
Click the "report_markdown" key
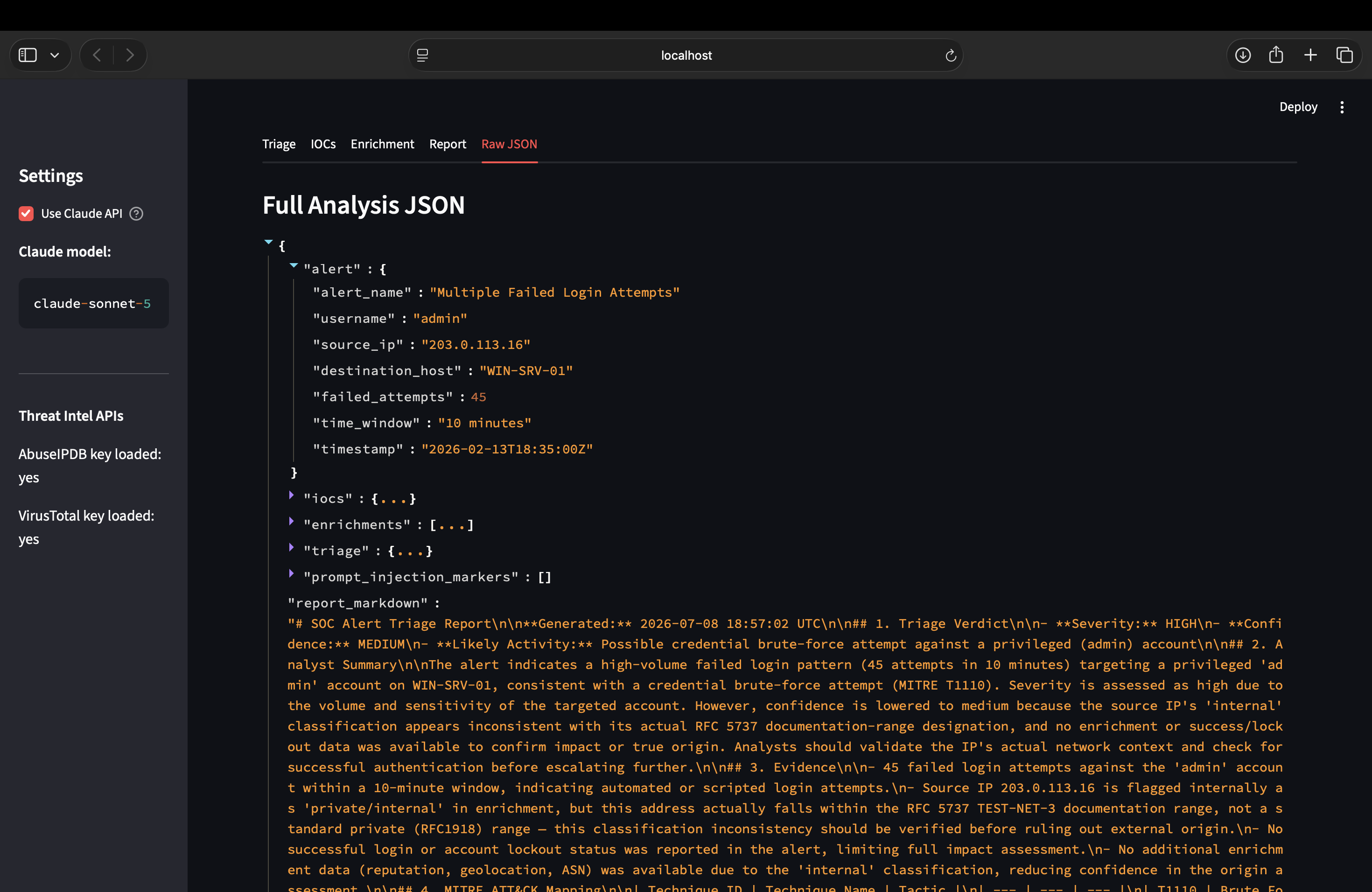pyautogui.click(x=357, y=603)
